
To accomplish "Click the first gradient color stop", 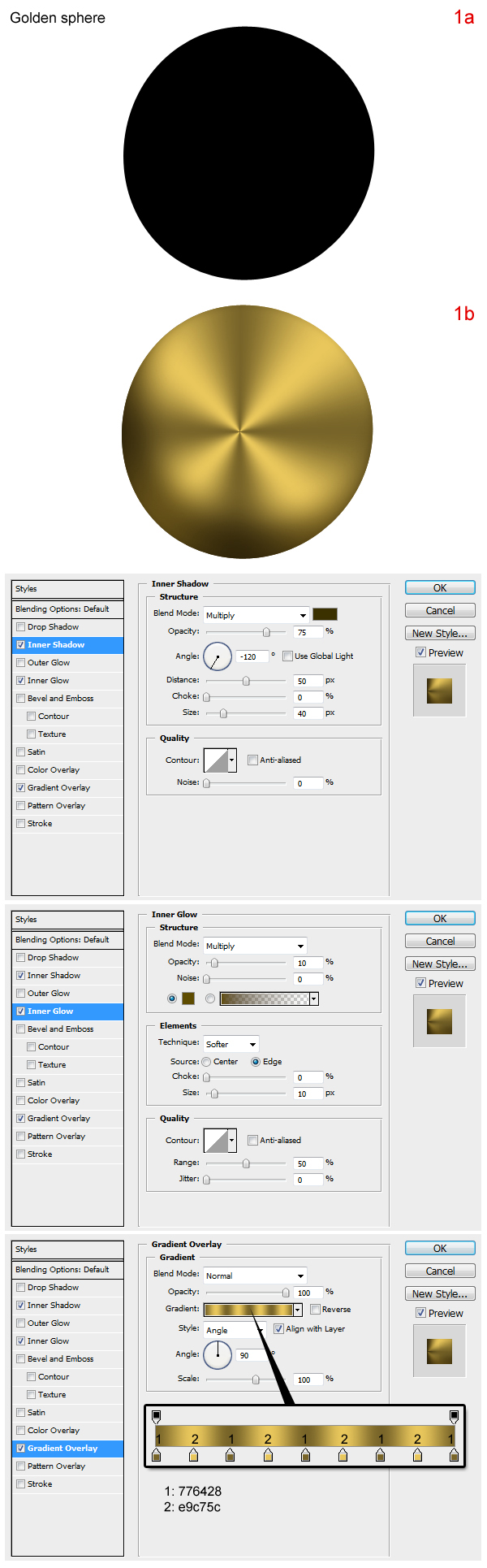I will click(157, 1457).
